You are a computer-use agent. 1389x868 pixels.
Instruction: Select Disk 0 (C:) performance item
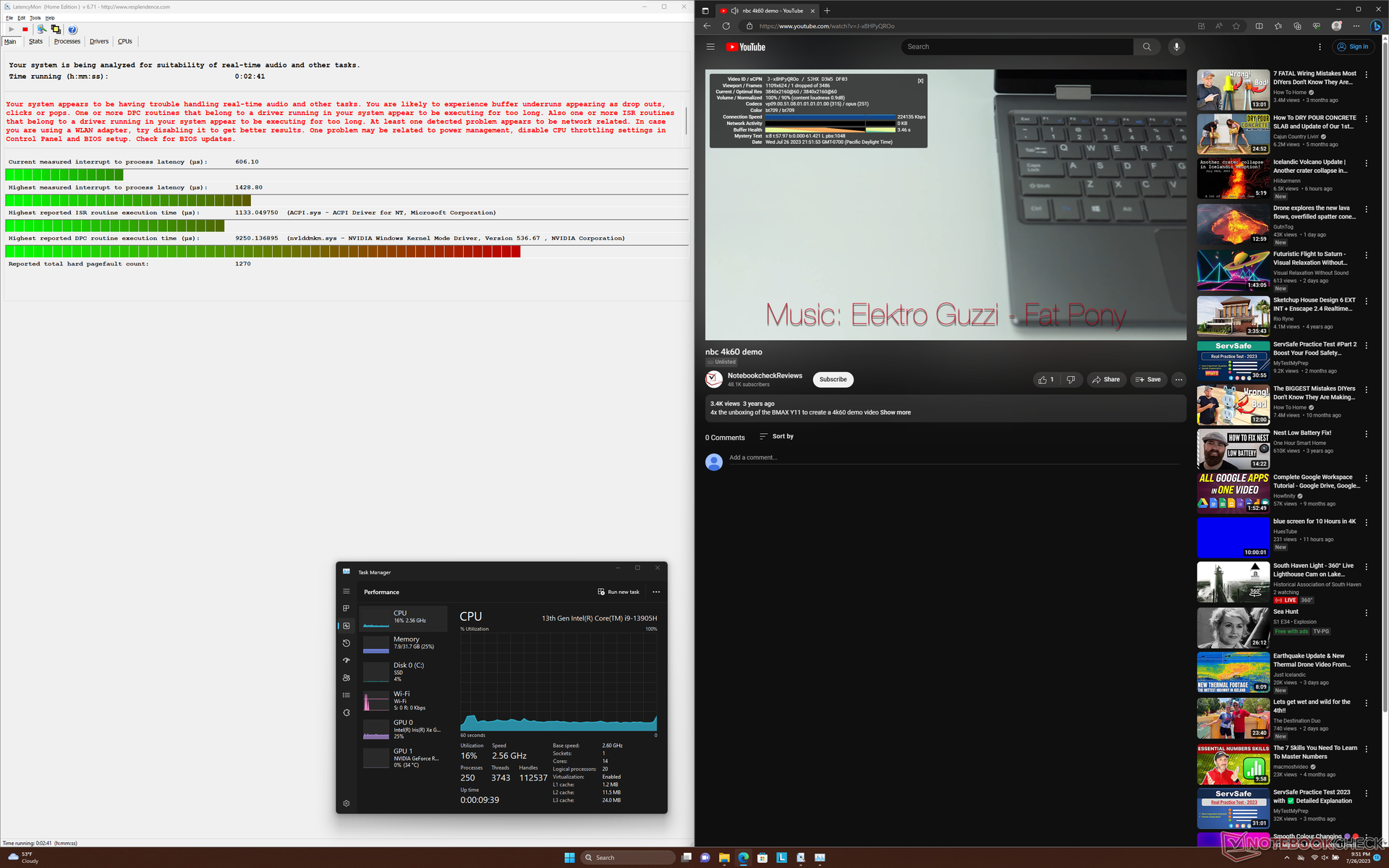click(x=404, y=671)
